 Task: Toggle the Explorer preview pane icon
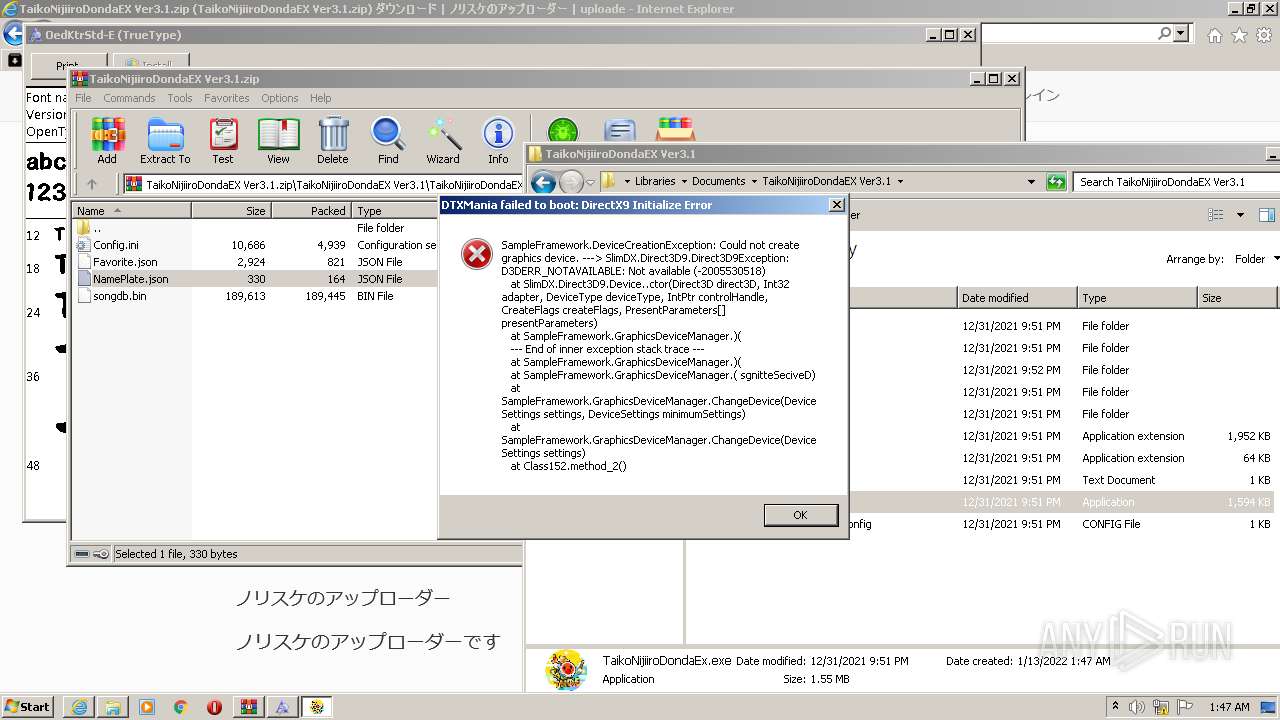1266,215
